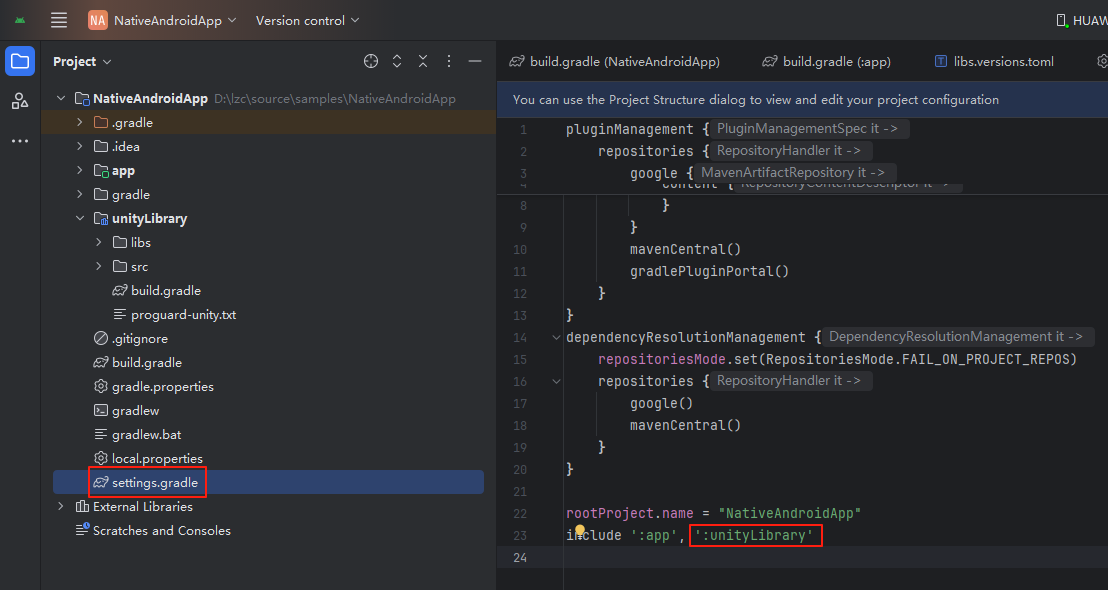Image resolution: width=1108 pixels, height=590 pixels.
Task: Open the Project view selector dropdown
Action: (82, 61)
